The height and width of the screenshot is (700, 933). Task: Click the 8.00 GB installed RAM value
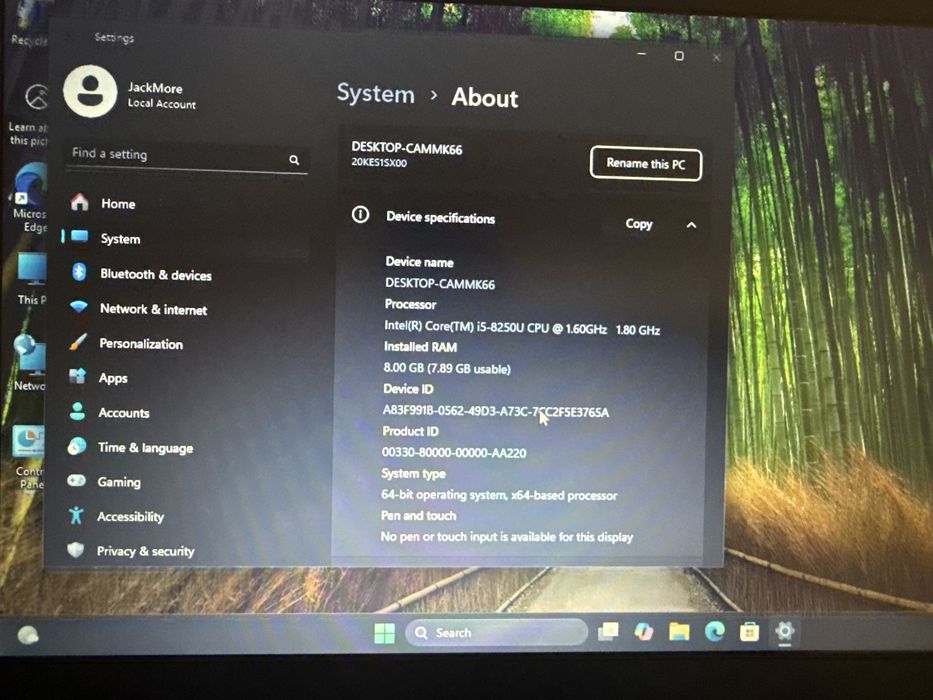tap(447, 368)
